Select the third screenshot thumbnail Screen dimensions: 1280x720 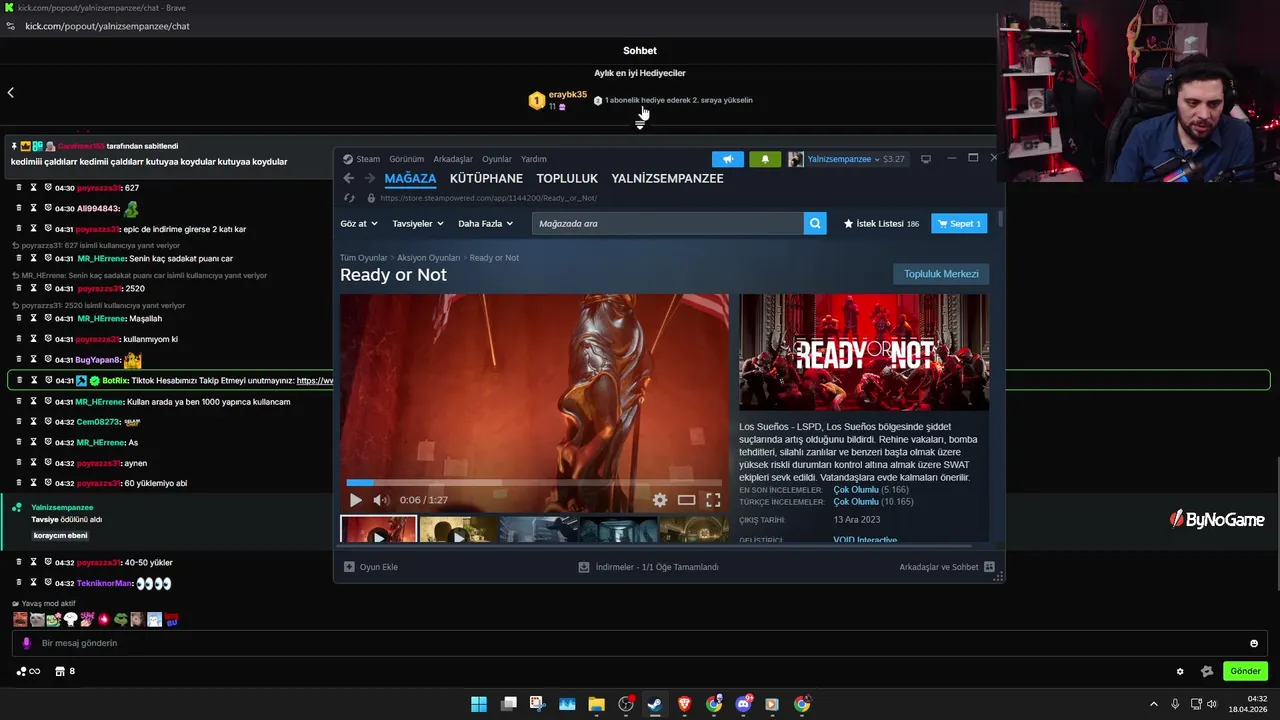(538, 529)
